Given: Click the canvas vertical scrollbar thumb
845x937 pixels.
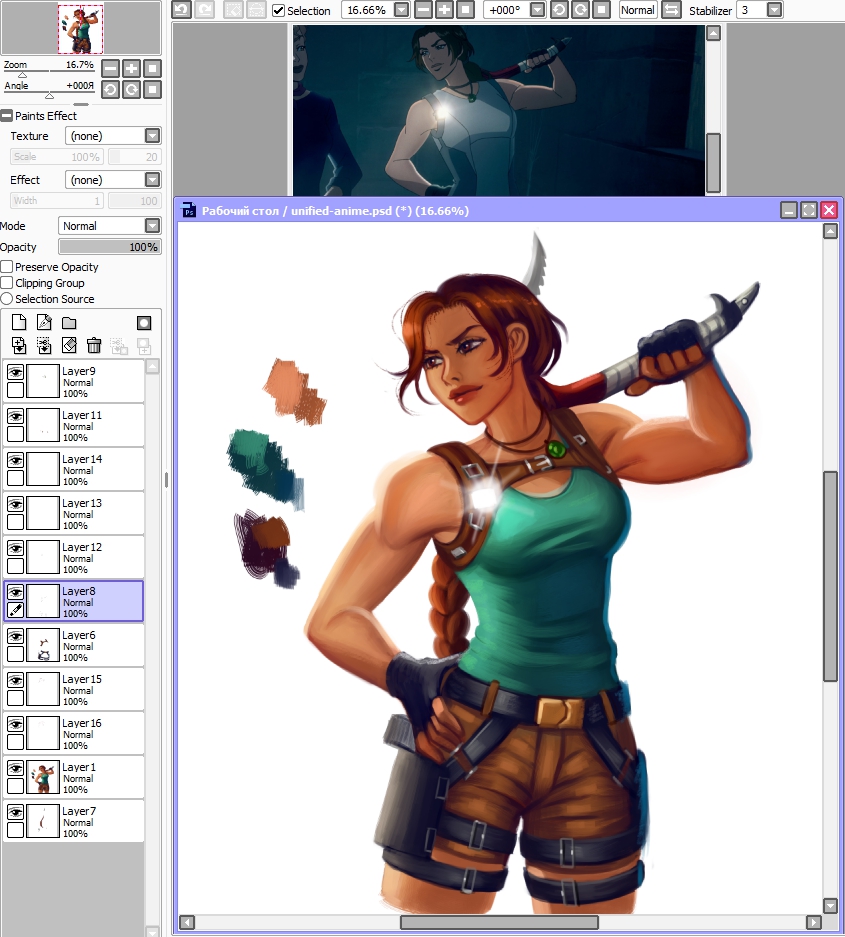Looking at the screenshot, I should [x=830, y=576].
